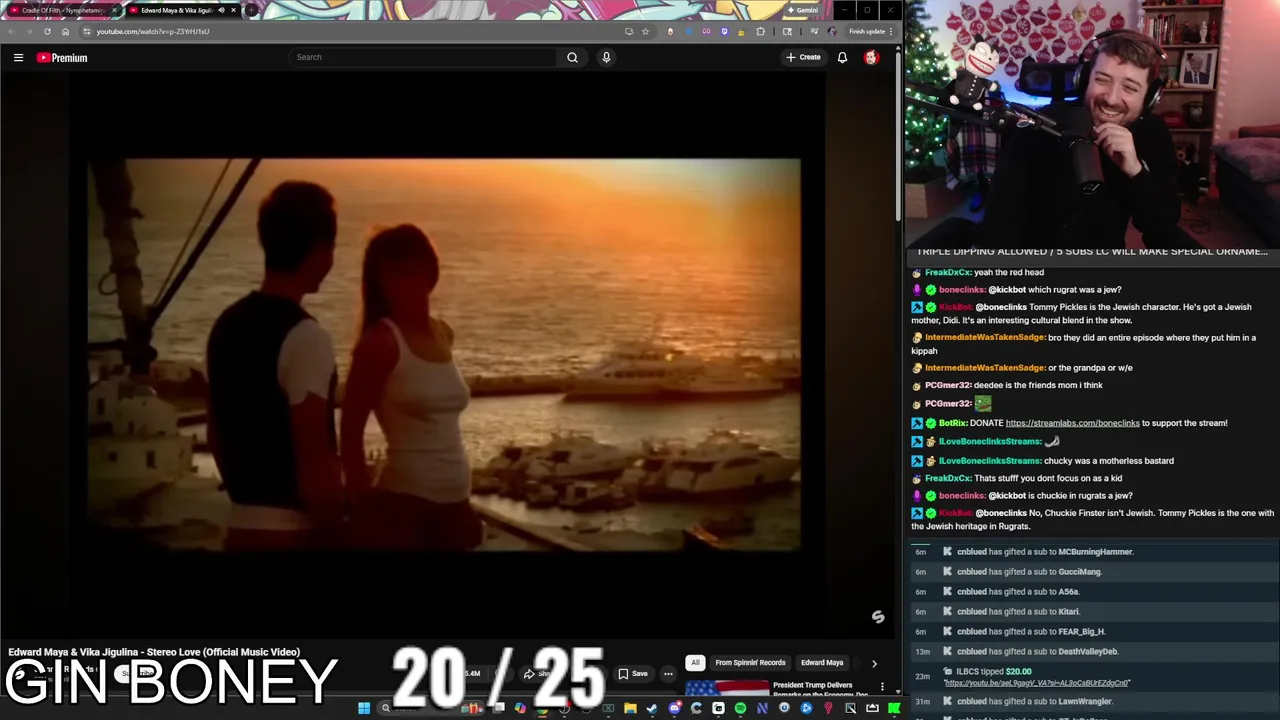Image resolution: width=1280 pixels, height=720 pixels.
Task: Open File Explorer from the taskbar
Action: tap(630, 708)
